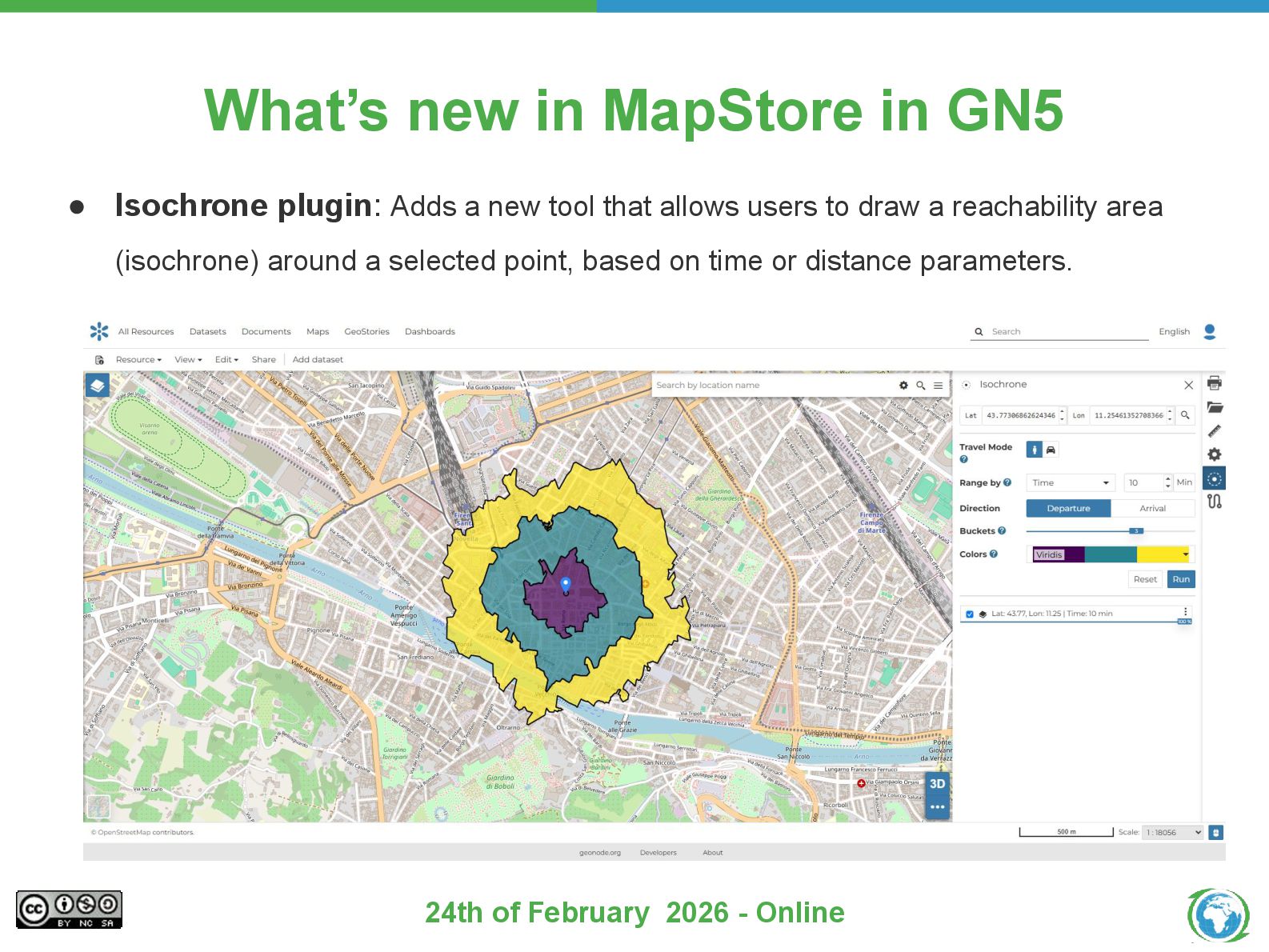Click the Reset button
Viewport: 1269px width, 952px height.
1145,579
